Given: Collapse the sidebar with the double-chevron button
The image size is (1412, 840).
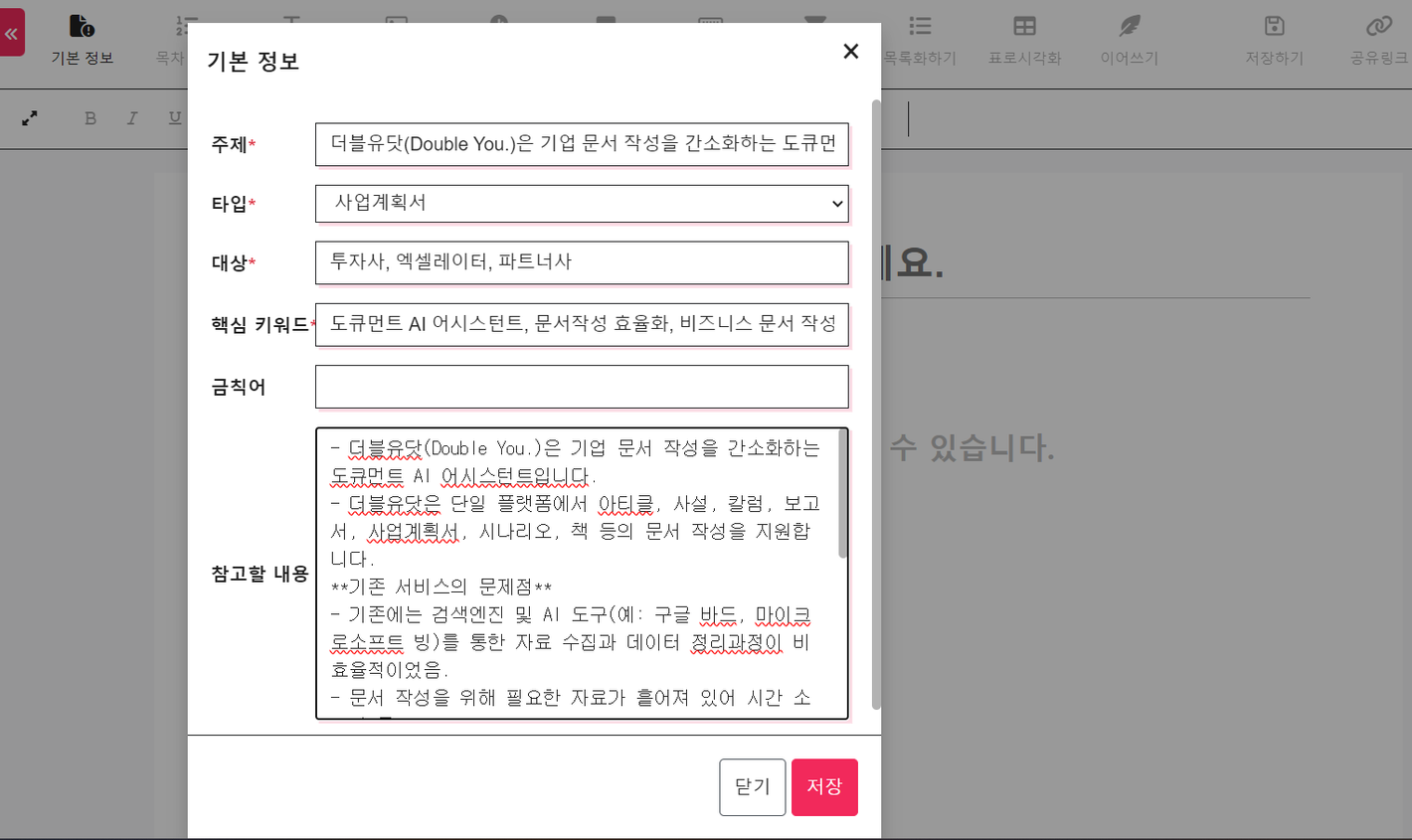Looking at the screenshot, I should [11, 33].
